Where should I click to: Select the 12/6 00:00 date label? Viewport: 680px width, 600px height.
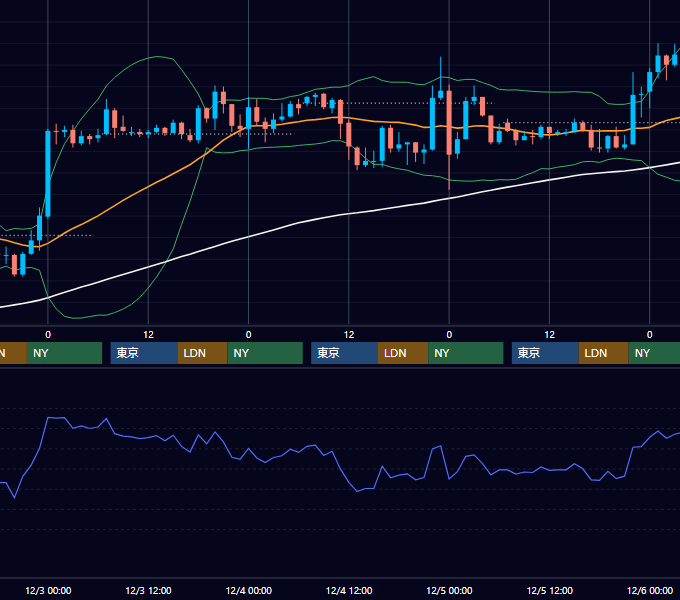(650, 590)
